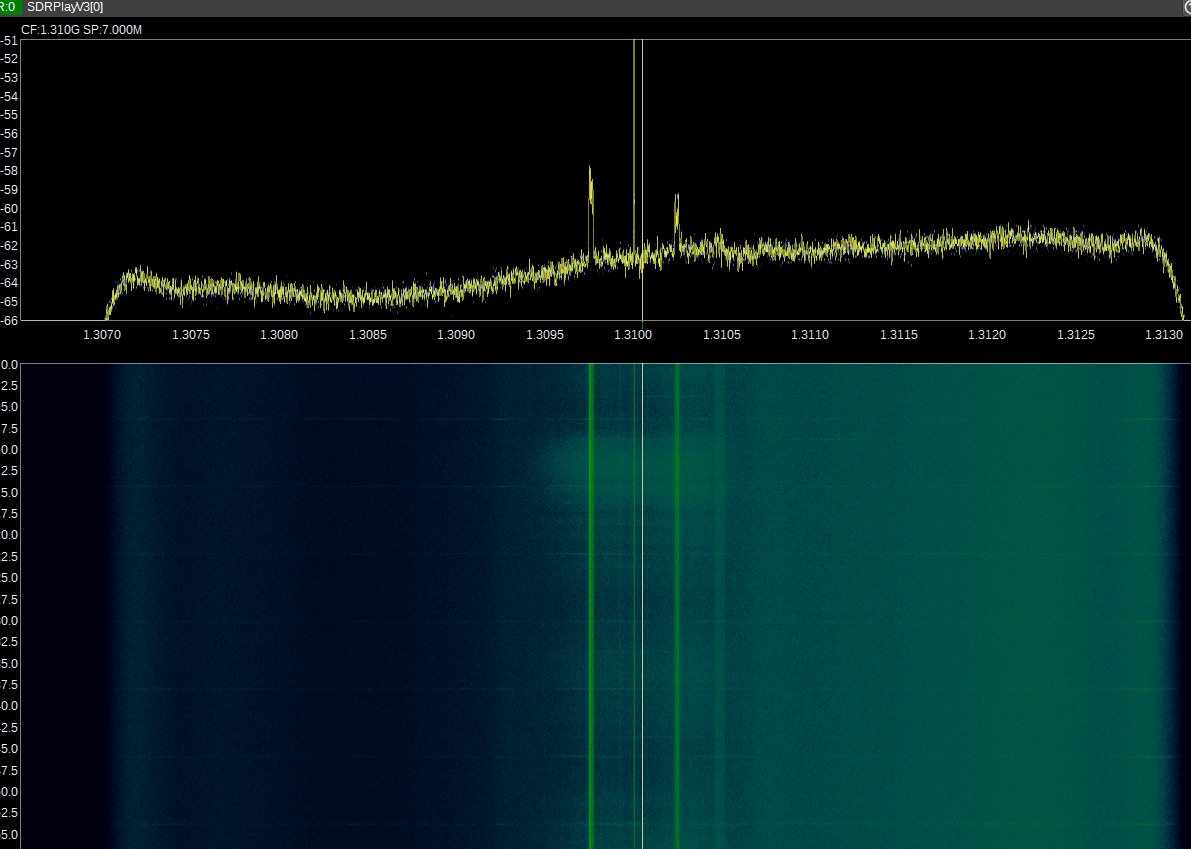
Task: Click the SDRPlayV3[0] device title
Action: click(65, 7)
